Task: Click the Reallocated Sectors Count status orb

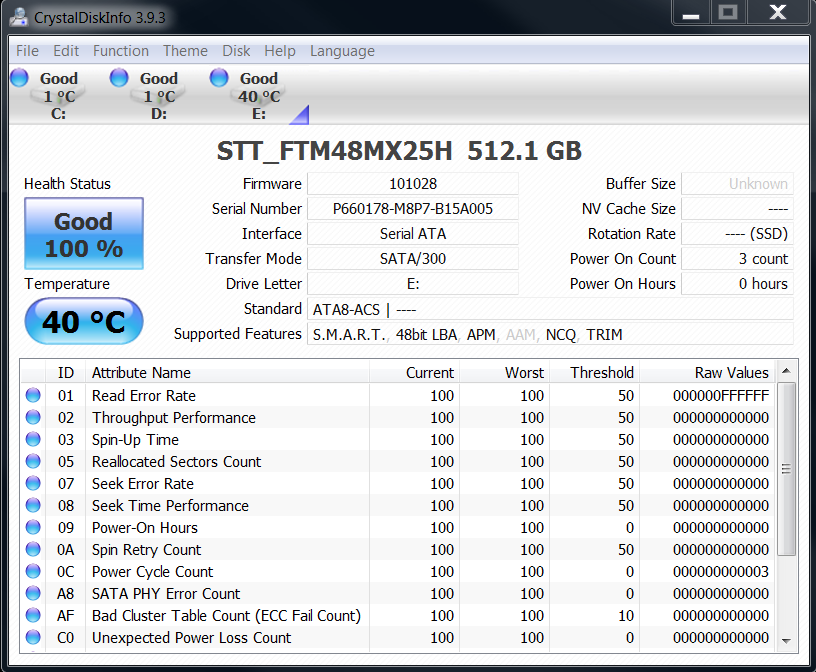Action: click(33, 462)
